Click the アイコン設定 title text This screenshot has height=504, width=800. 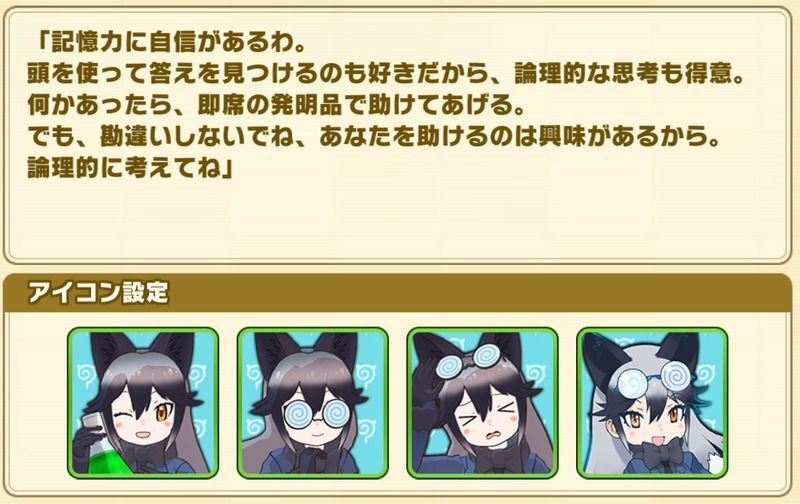(97, 293)
